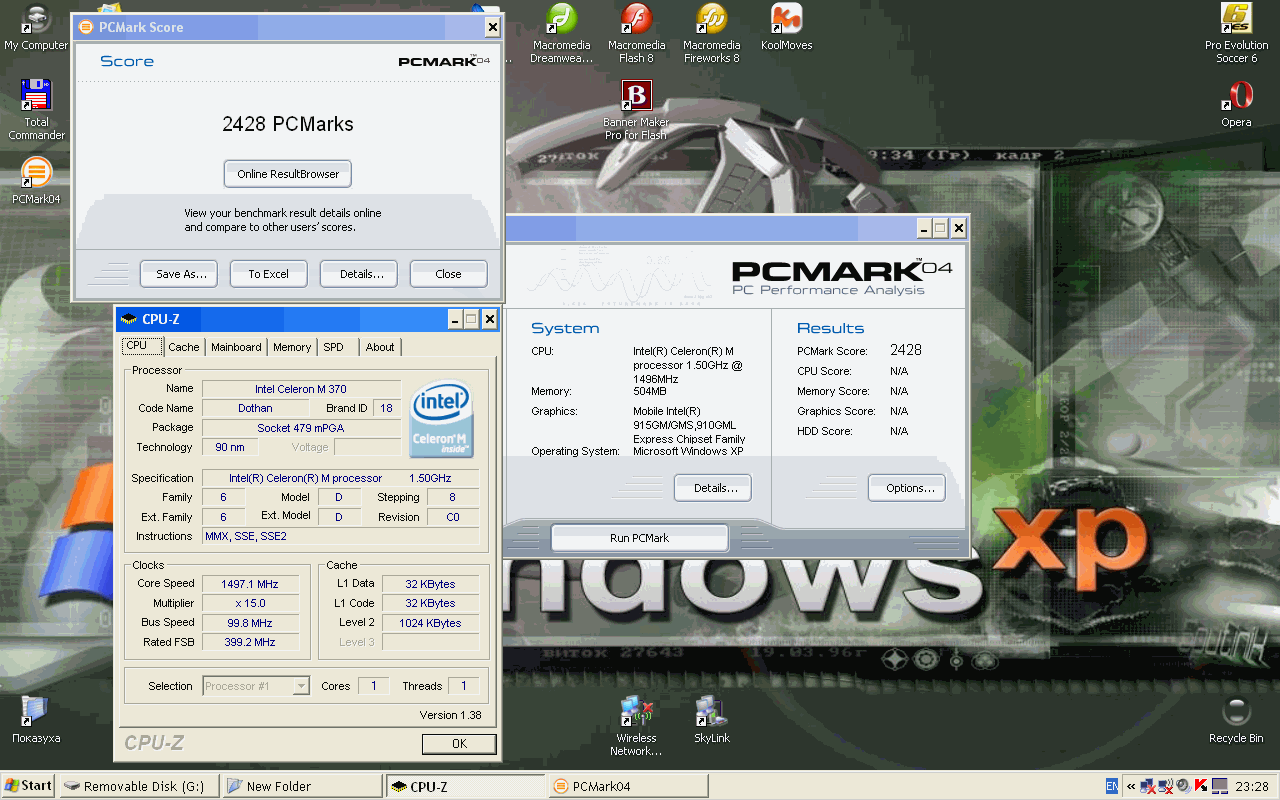Click the Code Name value Dothan
The height and width of the screenshot is (800, 1280).
click(255, 408)
